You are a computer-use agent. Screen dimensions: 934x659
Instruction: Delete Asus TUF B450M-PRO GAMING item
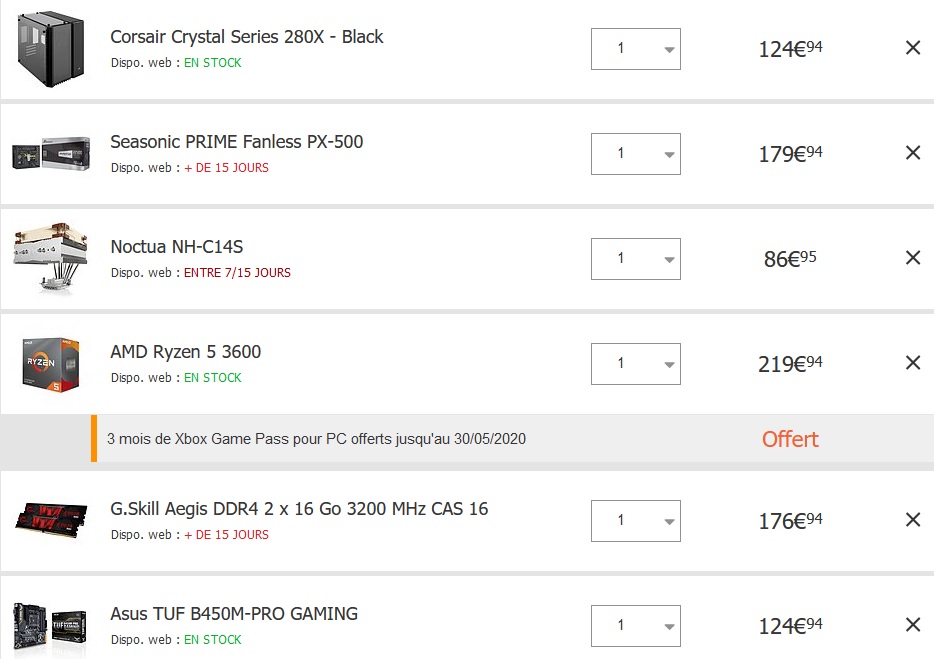click(x=913, y=624)
